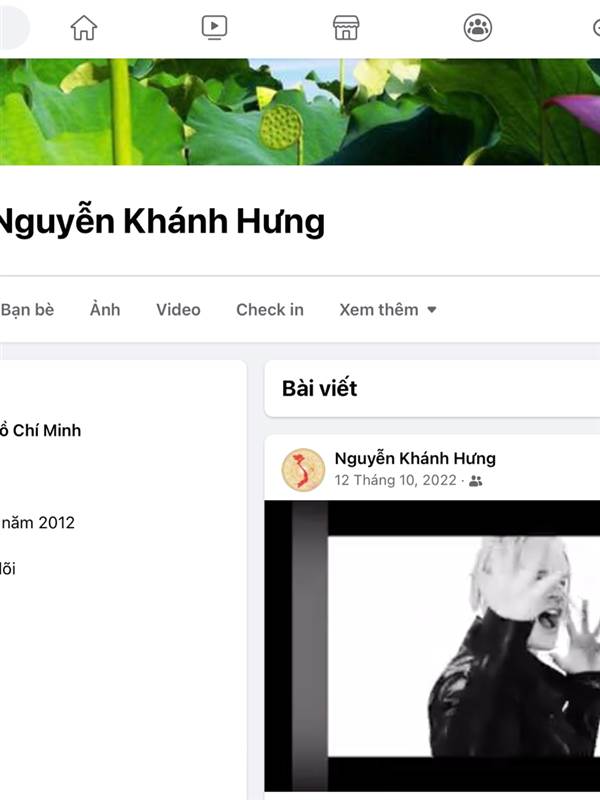
Task: Open the Check in tab
Action: [270, 310]
